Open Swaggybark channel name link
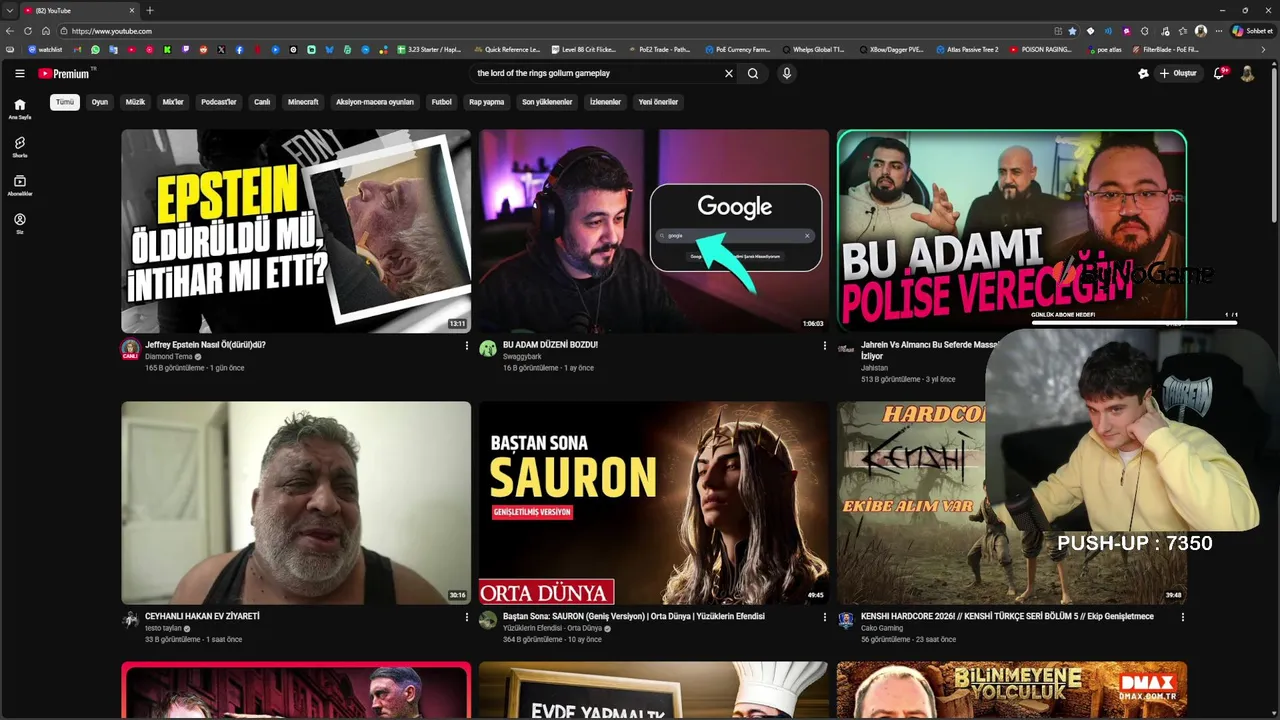The height and width of the screenshot is (720, 1280). click(522, 356)
